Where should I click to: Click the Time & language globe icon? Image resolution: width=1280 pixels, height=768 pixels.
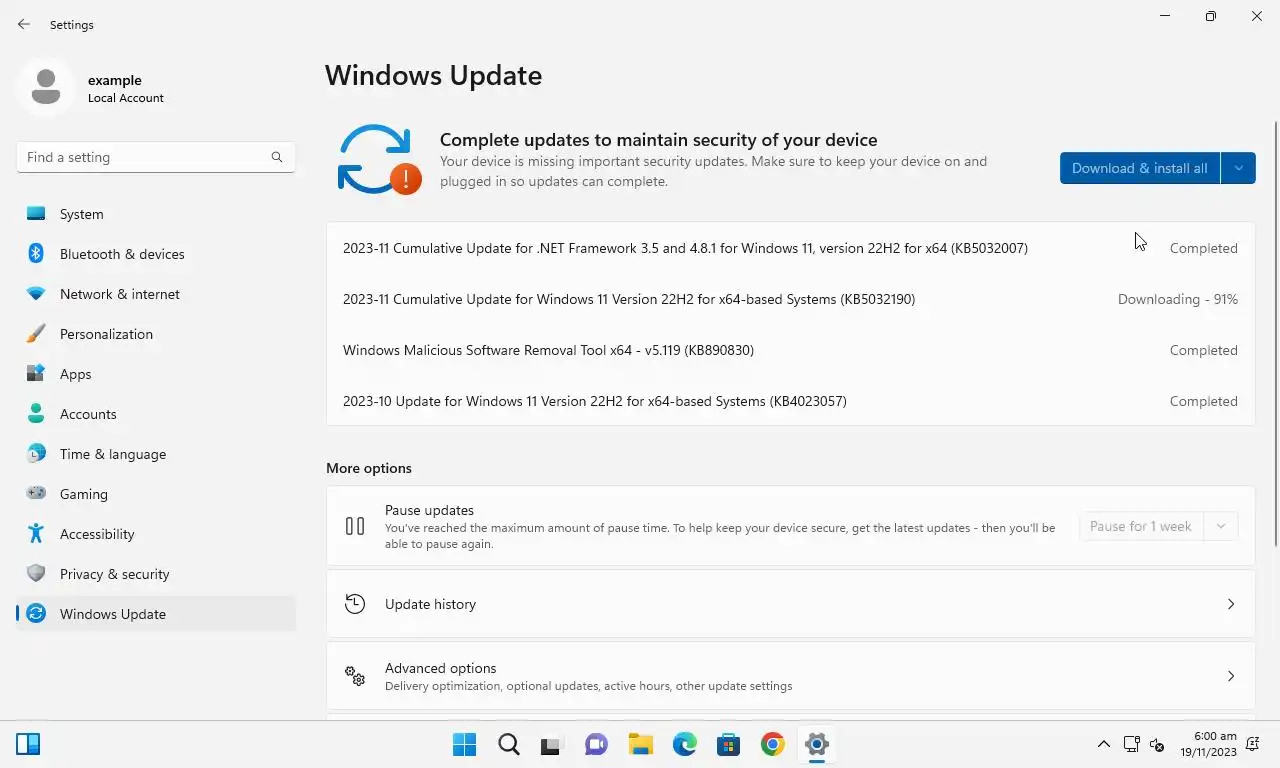36,454
